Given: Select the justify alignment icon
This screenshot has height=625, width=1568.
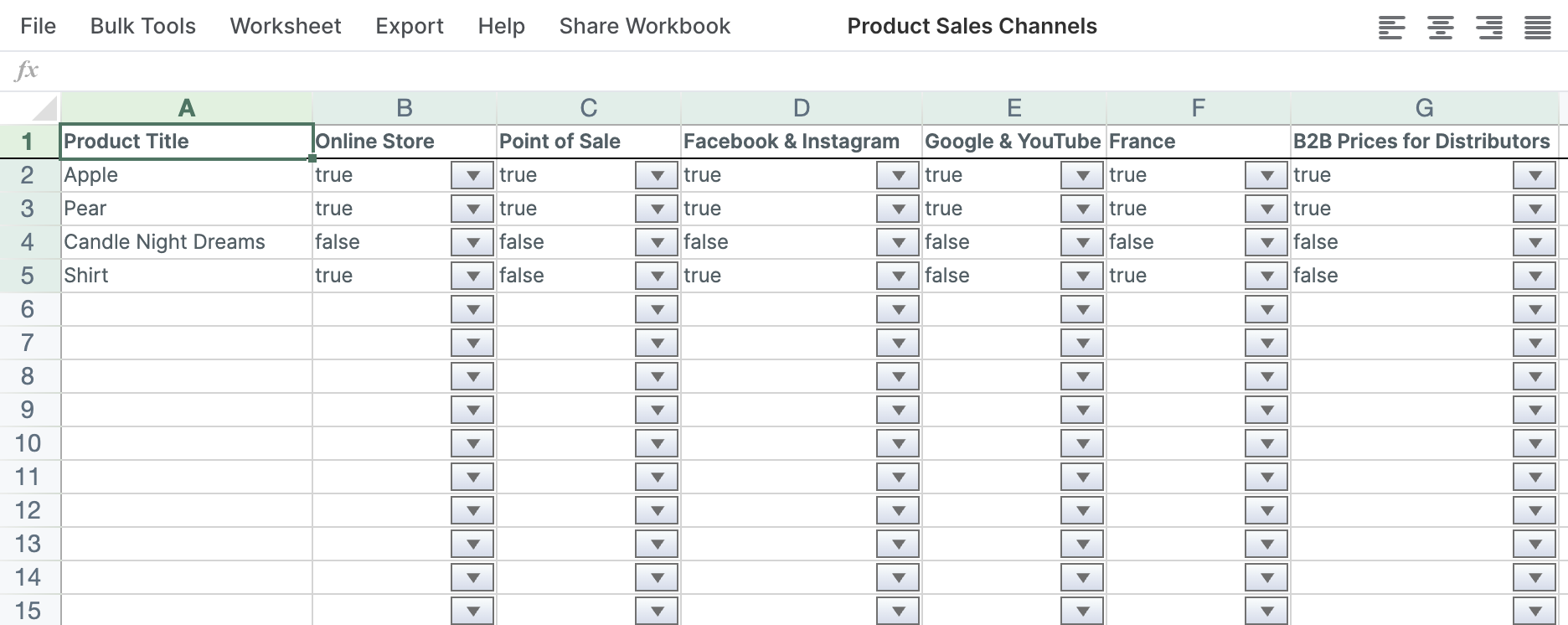Looking at the screenshot, I should (1537, 26).
